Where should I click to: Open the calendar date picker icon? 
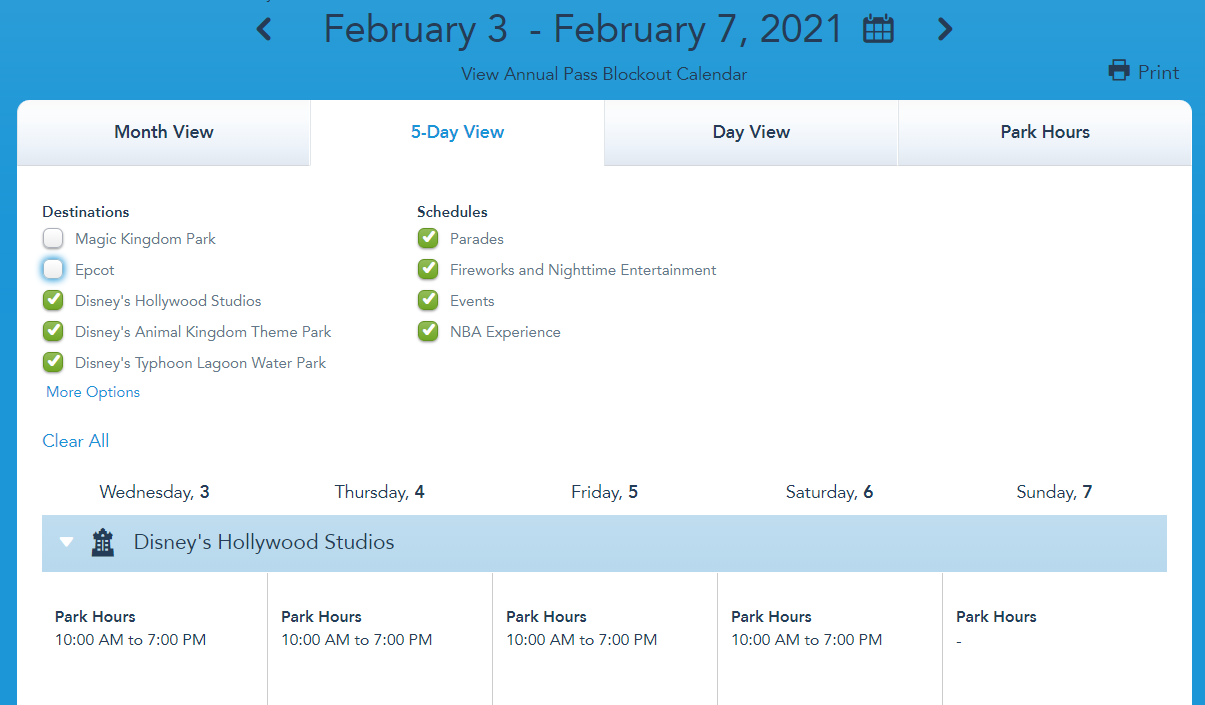878,30
